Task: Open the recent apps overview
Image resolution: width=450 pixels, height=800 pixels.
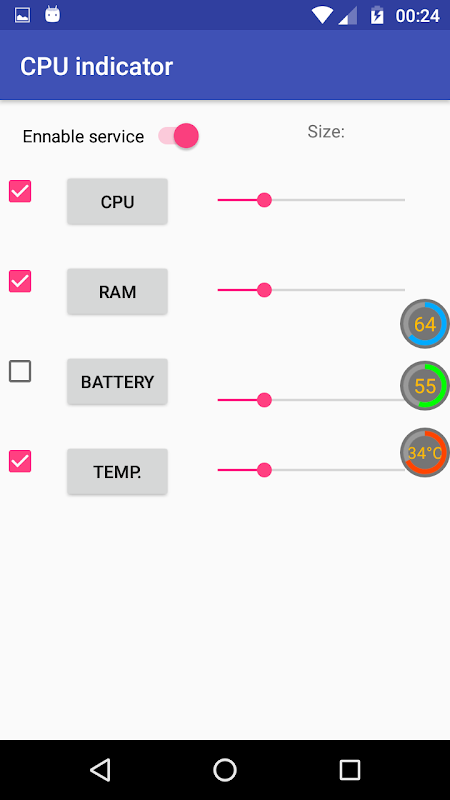Action: click(x=350, y=769)
